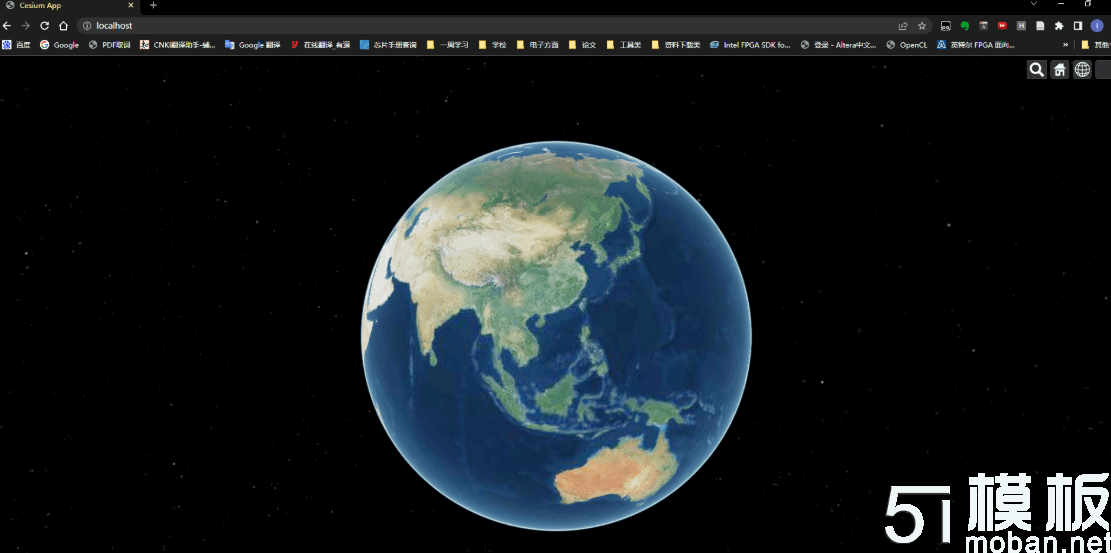Open the PDF bookmark with globe icon
The image size is (1111, 553).
[x=110, y=45]
